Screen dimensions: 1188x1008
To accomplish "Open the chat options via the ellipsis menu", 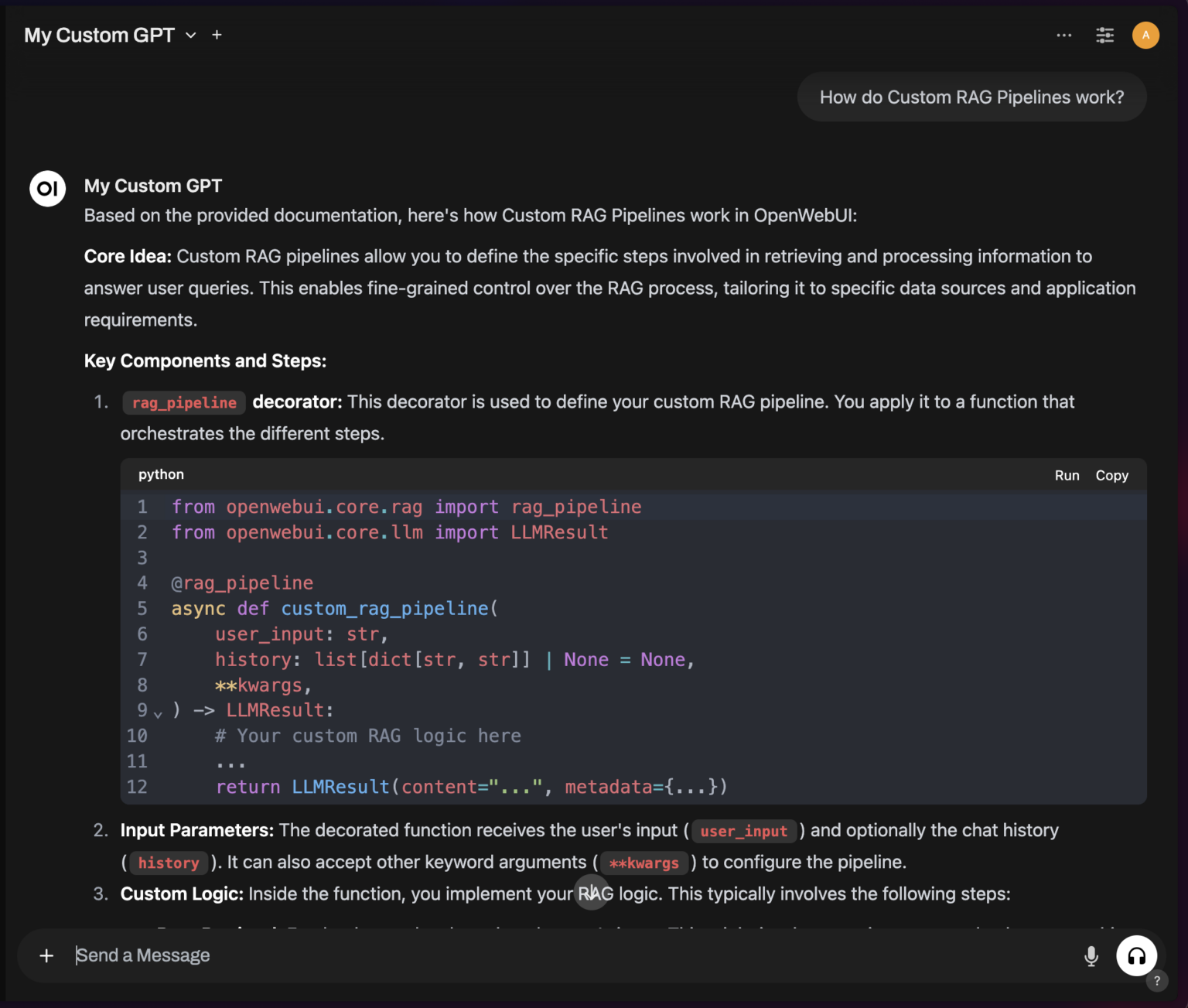I will click(x=1064, y=35).
